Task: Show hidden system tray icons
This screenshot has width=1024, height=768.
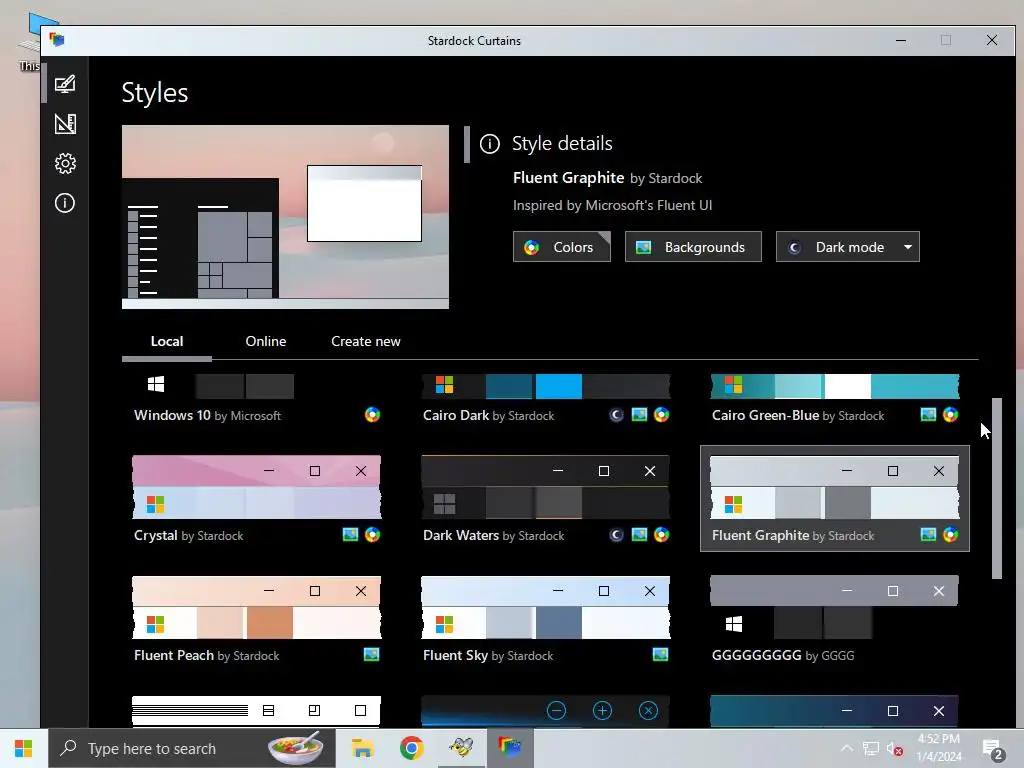Action: click(x=846, y=748)
